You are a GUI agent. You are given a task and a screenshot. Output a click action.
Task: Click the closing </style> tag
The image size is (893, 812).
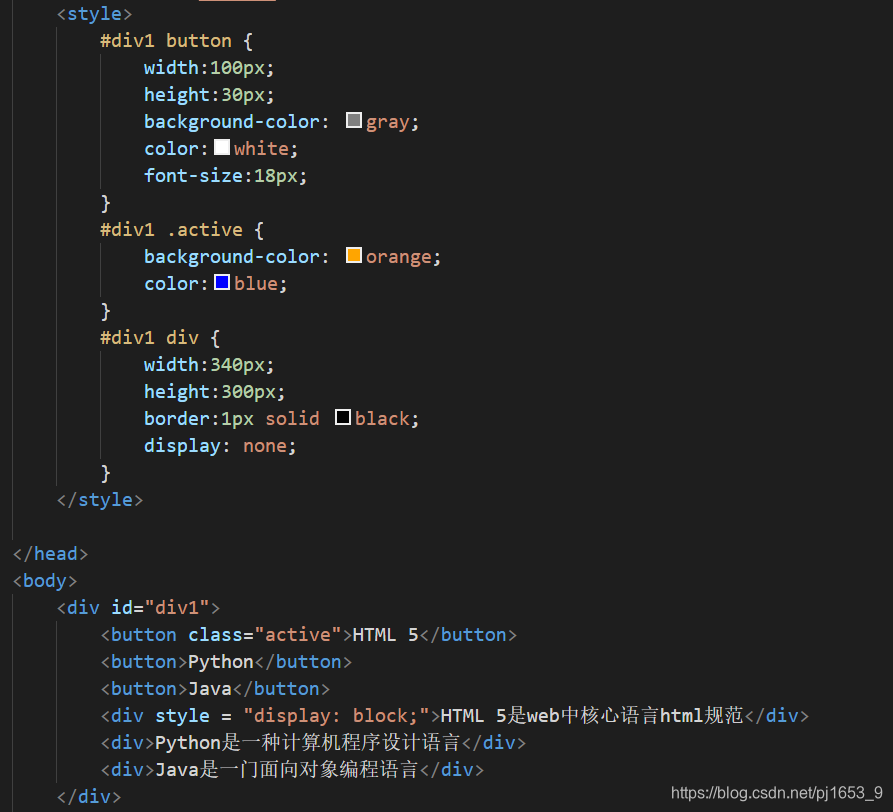pos(100,500)
